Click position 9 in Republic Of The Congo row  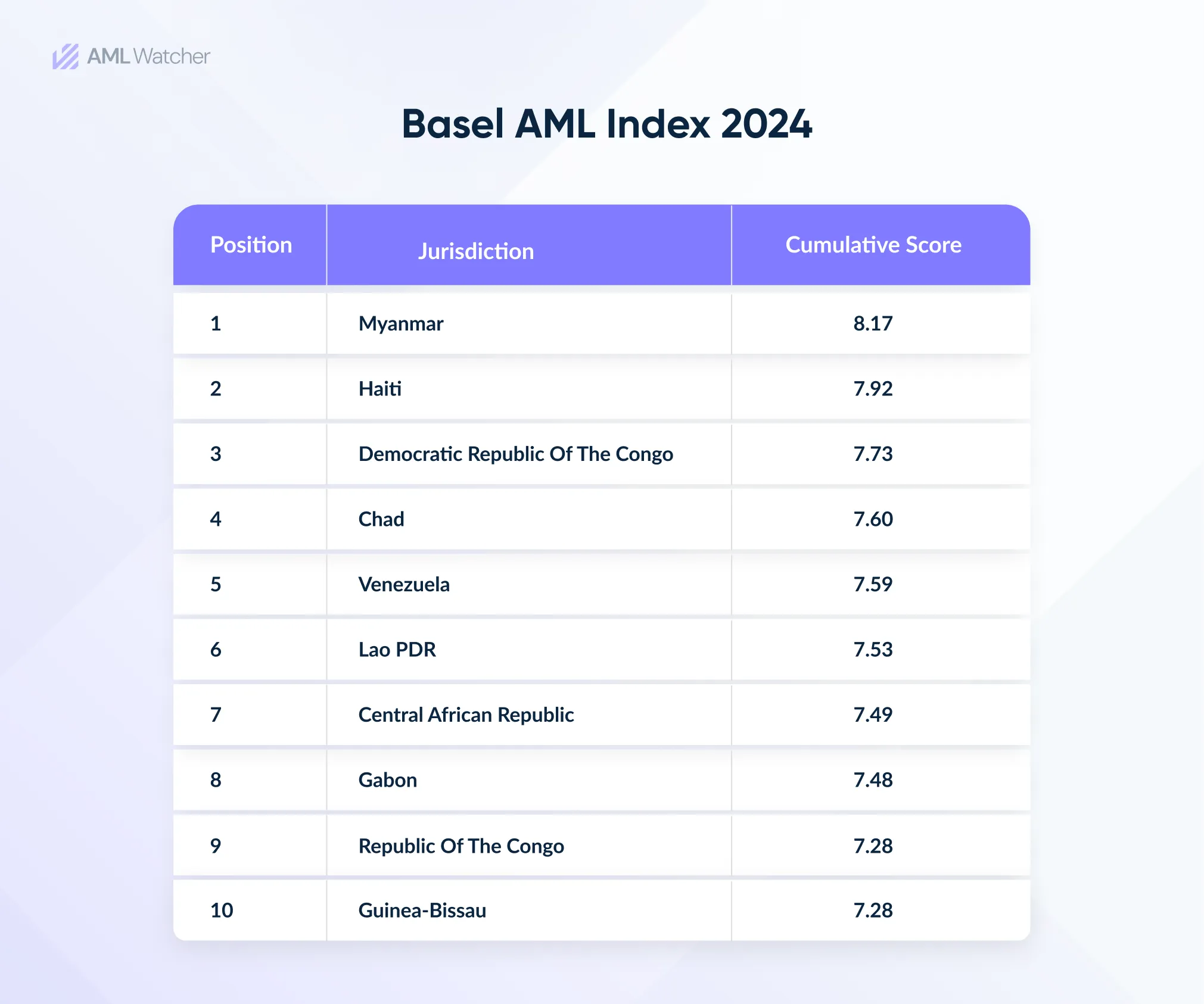point(216,846)
